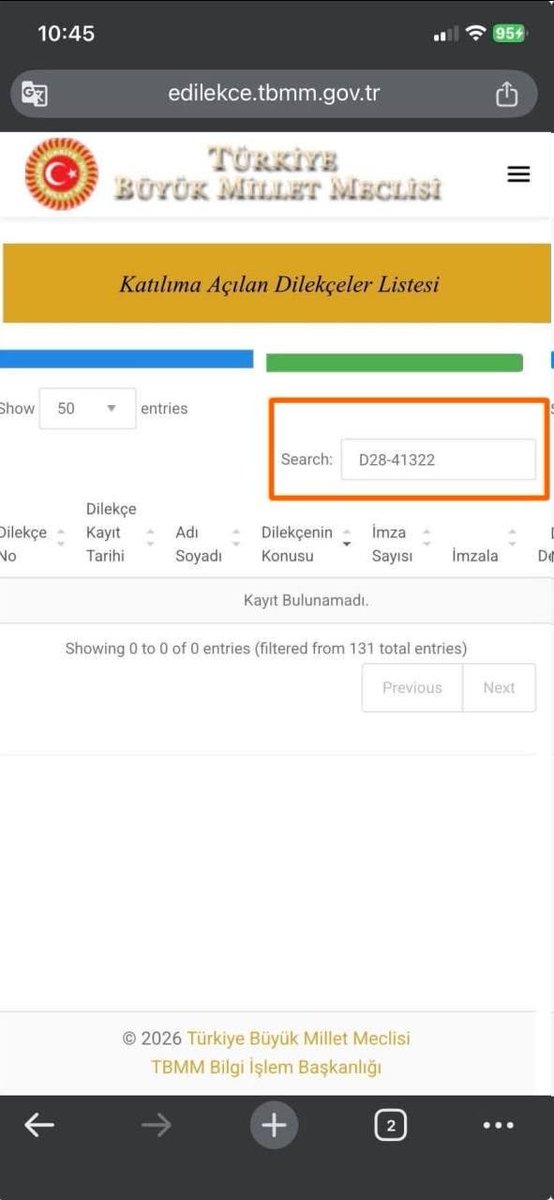This screenshot has height=1200, width=554.
Task: Sort by İmza Sayısı column
Action: pos(400,544)
